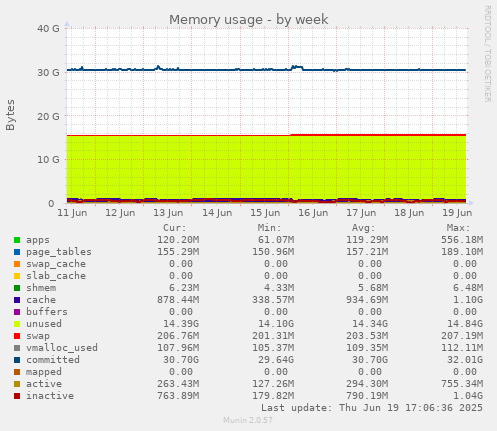Click the 'apps' legend label
The height and width of the screenshot is (431, 497).
click(x=38, y=240)
